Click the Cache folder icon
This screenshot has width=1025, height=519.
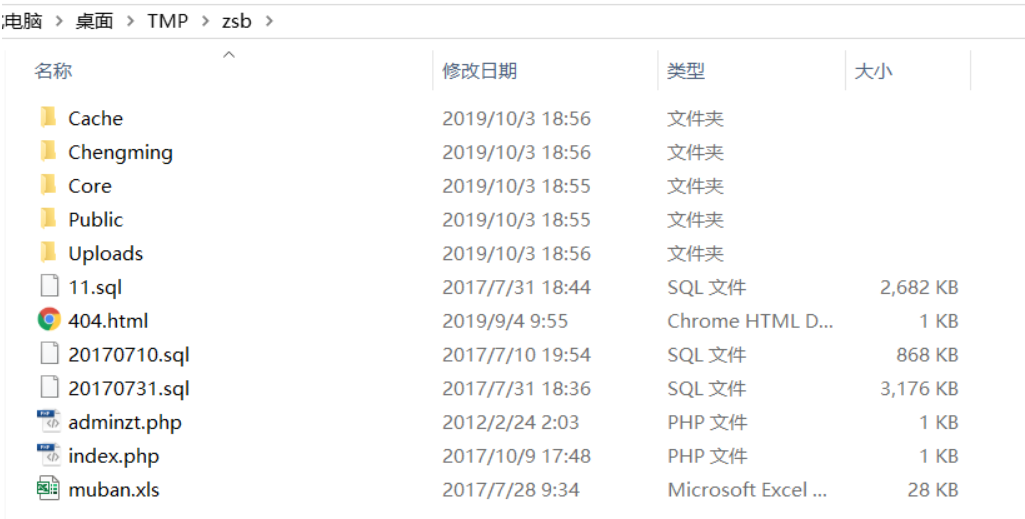(48, 118)
